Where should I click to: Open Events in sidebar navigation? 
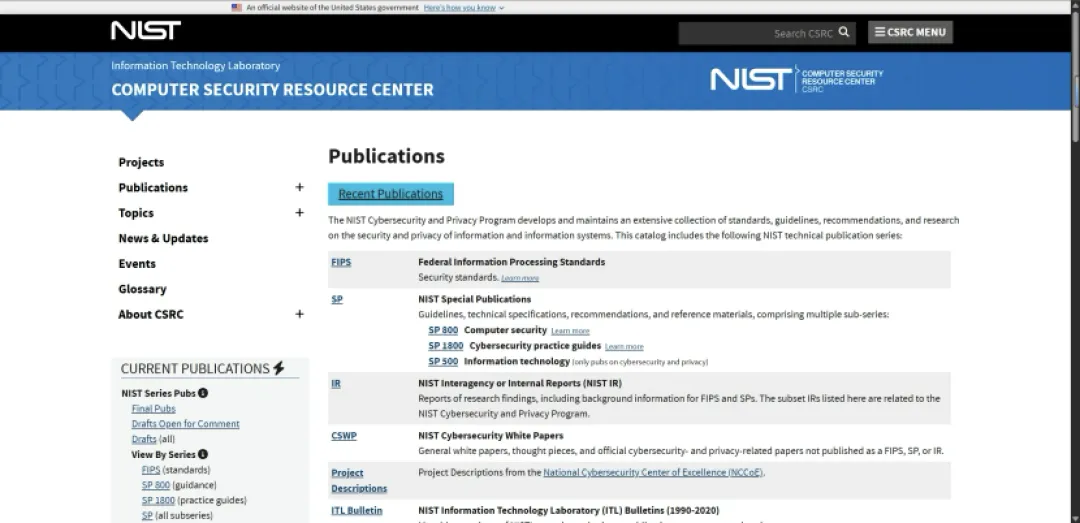(137, 264)
